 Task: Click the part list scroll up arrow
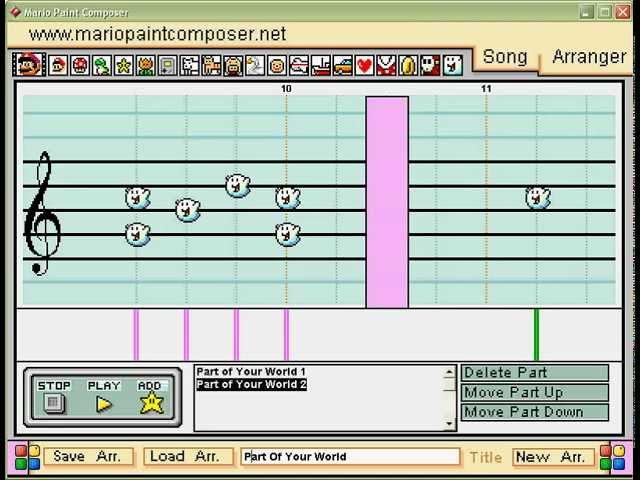[449, 372]
